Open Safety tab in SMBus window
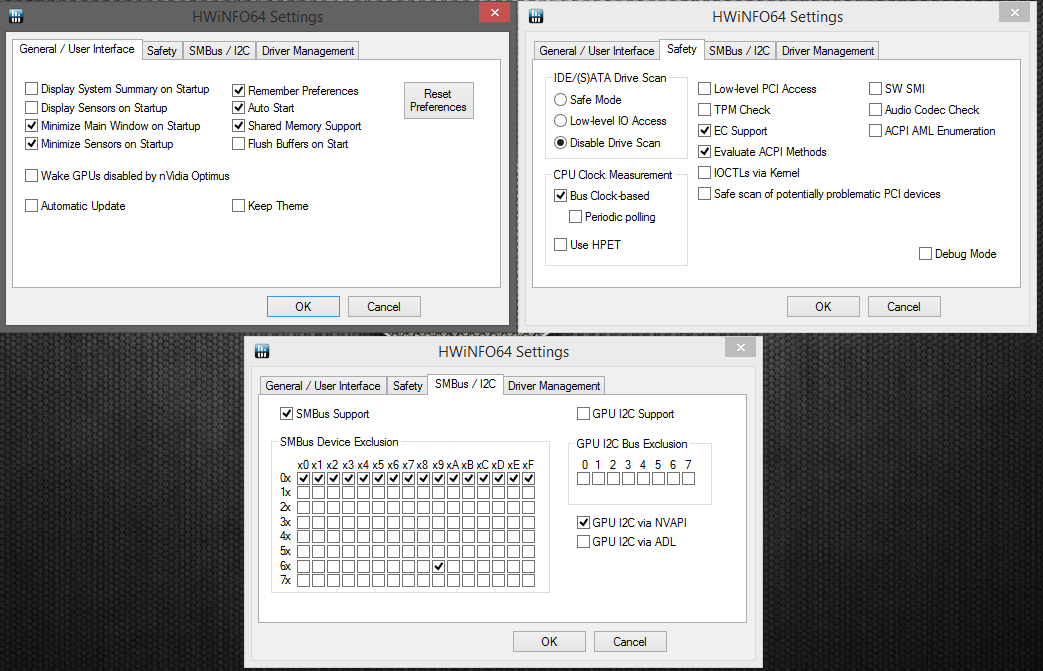Screen dimensions: 1043x671 pyautogui.click(x=407, y=386)
